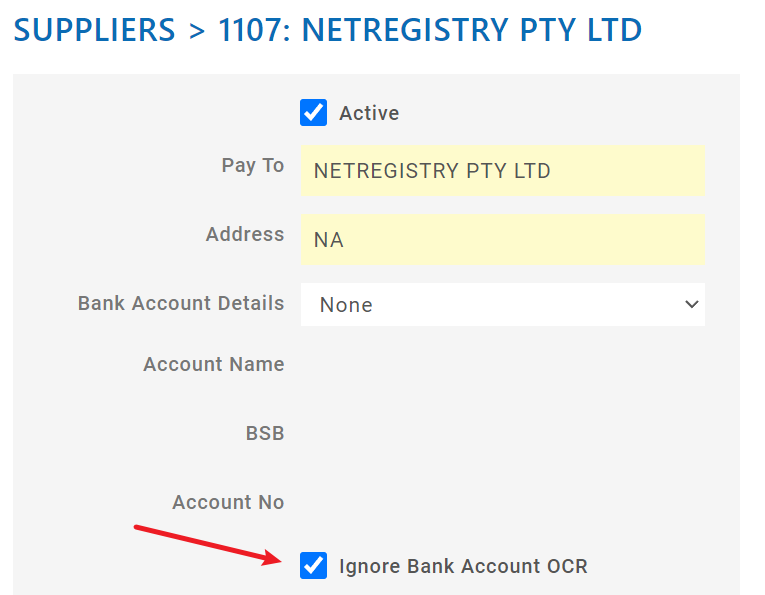
Task: Click the red arrow annotation
Action: (212, 544)
